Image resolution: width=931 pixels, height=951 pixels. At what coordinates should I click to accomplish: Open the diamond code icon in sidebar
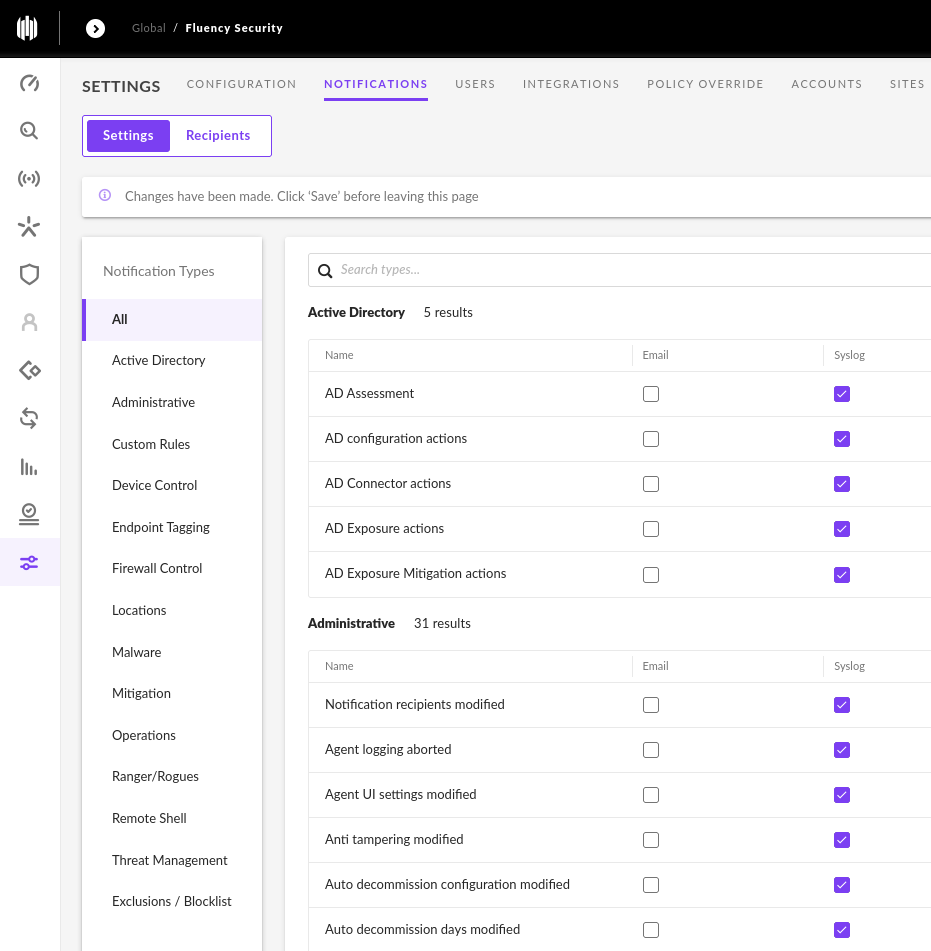pyautogui.click(x=29, y=370)
